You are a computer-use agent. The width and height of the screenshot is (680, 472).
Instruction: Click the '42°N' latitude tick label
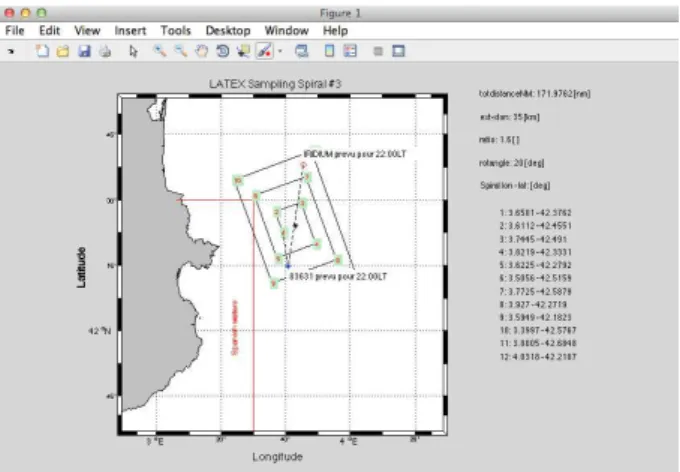[x=99, y=331]
